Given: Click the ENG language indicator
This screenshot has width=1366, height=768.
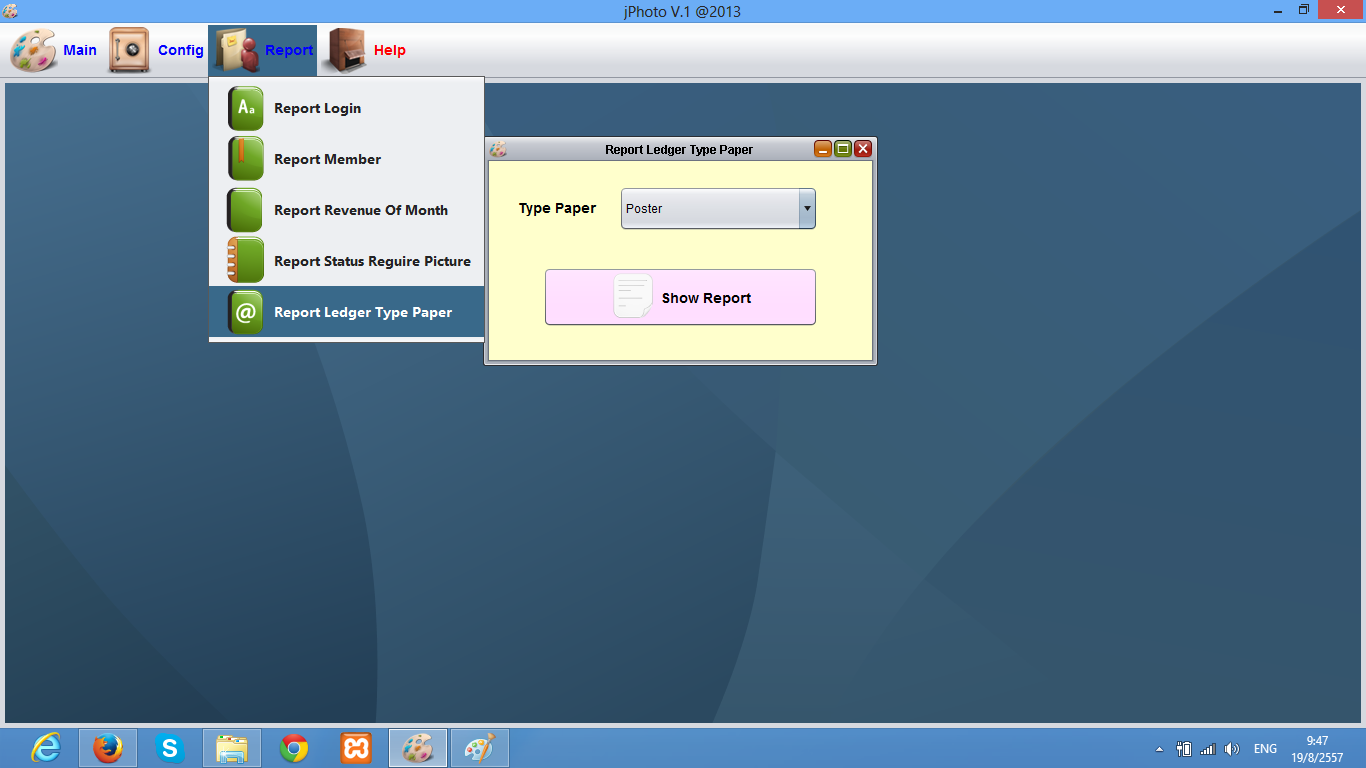Looking at the screenshot, I should (x=1265, y=748).
